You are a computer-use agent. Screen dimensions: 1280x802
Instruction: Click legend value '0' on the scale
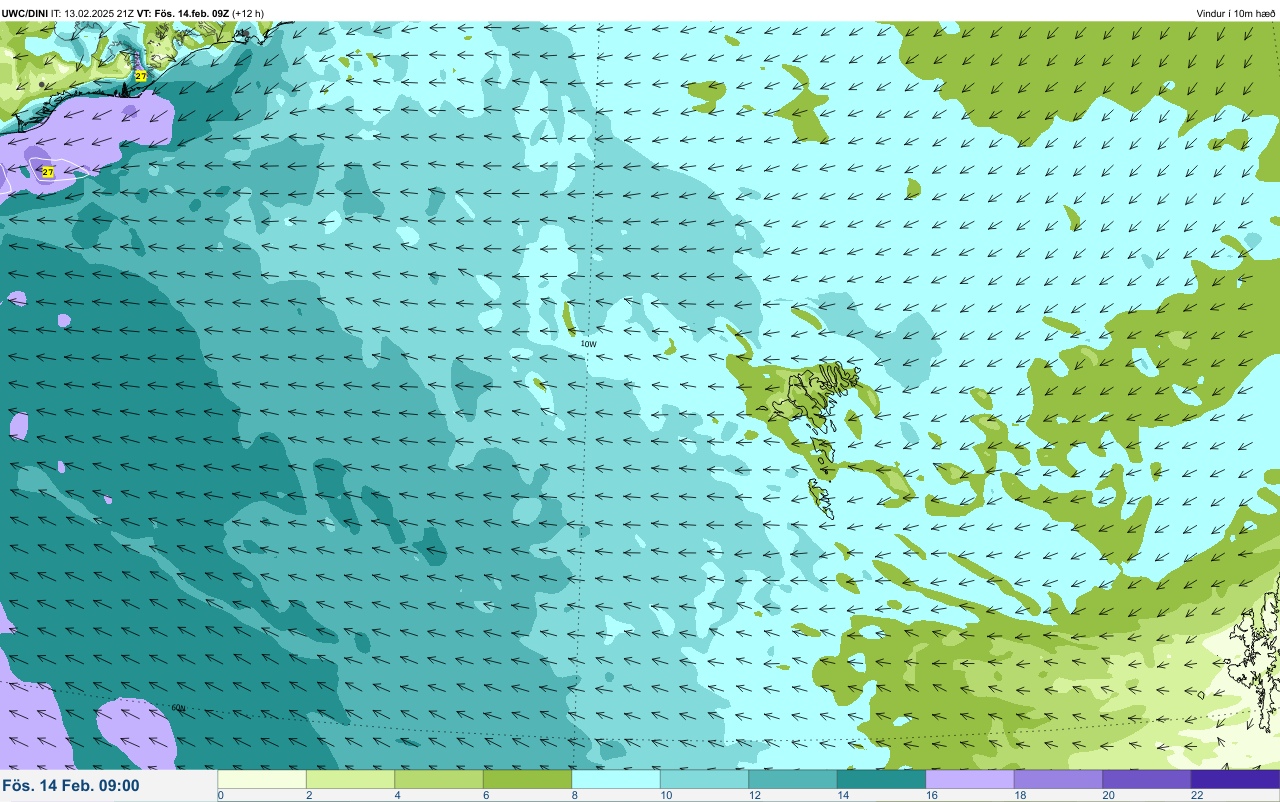click(220, 796)
